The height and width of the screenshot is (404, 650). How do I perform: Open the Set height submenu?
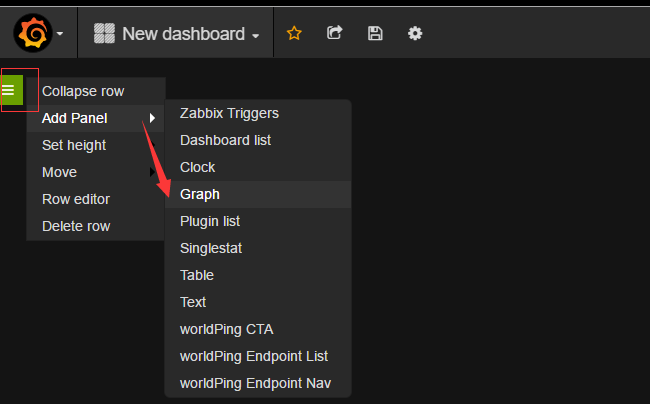pyautogui.click(x=96, y=145)
